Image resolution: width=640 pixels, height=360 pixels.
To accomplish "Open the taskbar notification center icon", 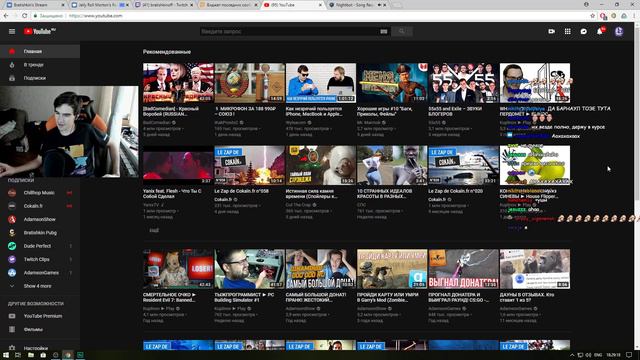I will pyautogui.click(x=629, y=355).
